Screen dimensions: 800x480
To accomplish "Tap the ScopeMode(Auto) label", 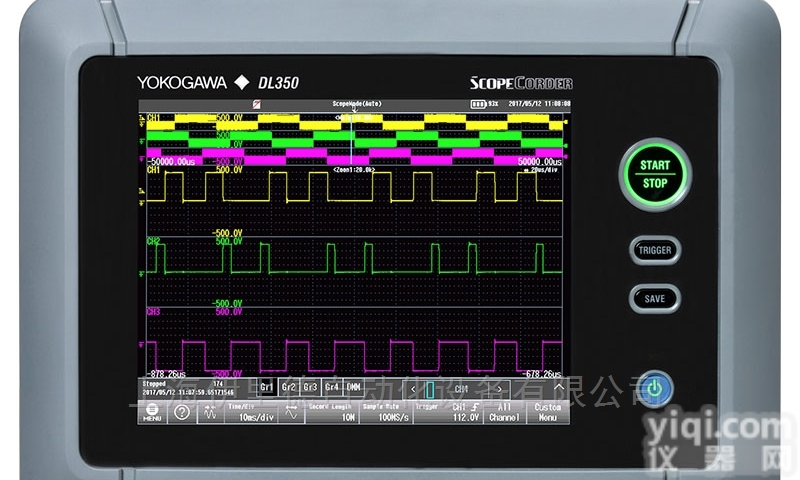I will coord(357,104).
